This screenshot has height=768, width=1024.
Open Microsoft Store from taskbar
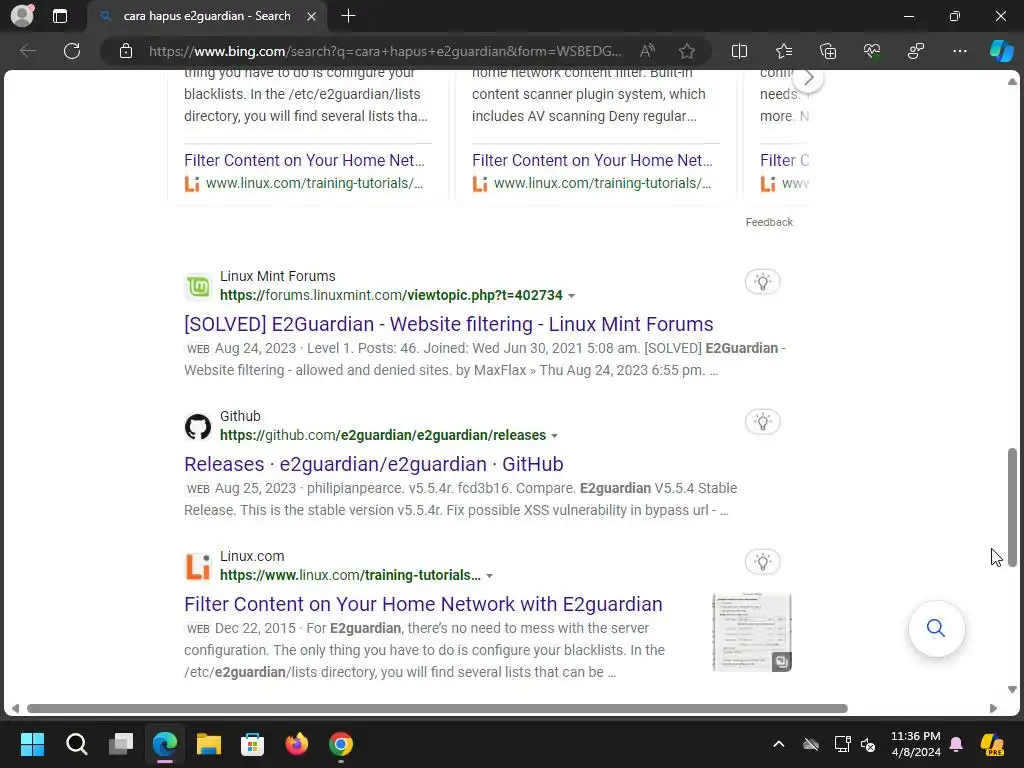tap(253, 744)
